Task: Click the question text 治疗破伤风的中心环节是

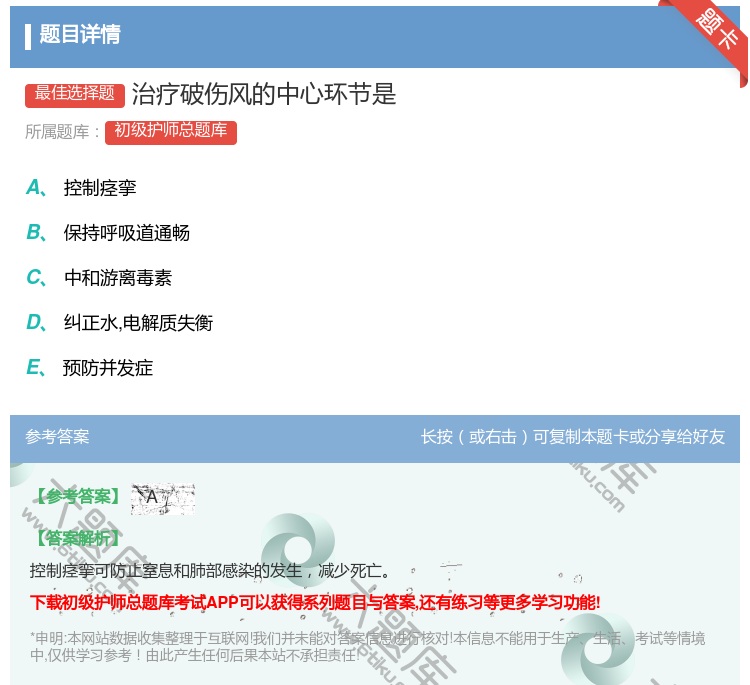Action: (264, 94)
